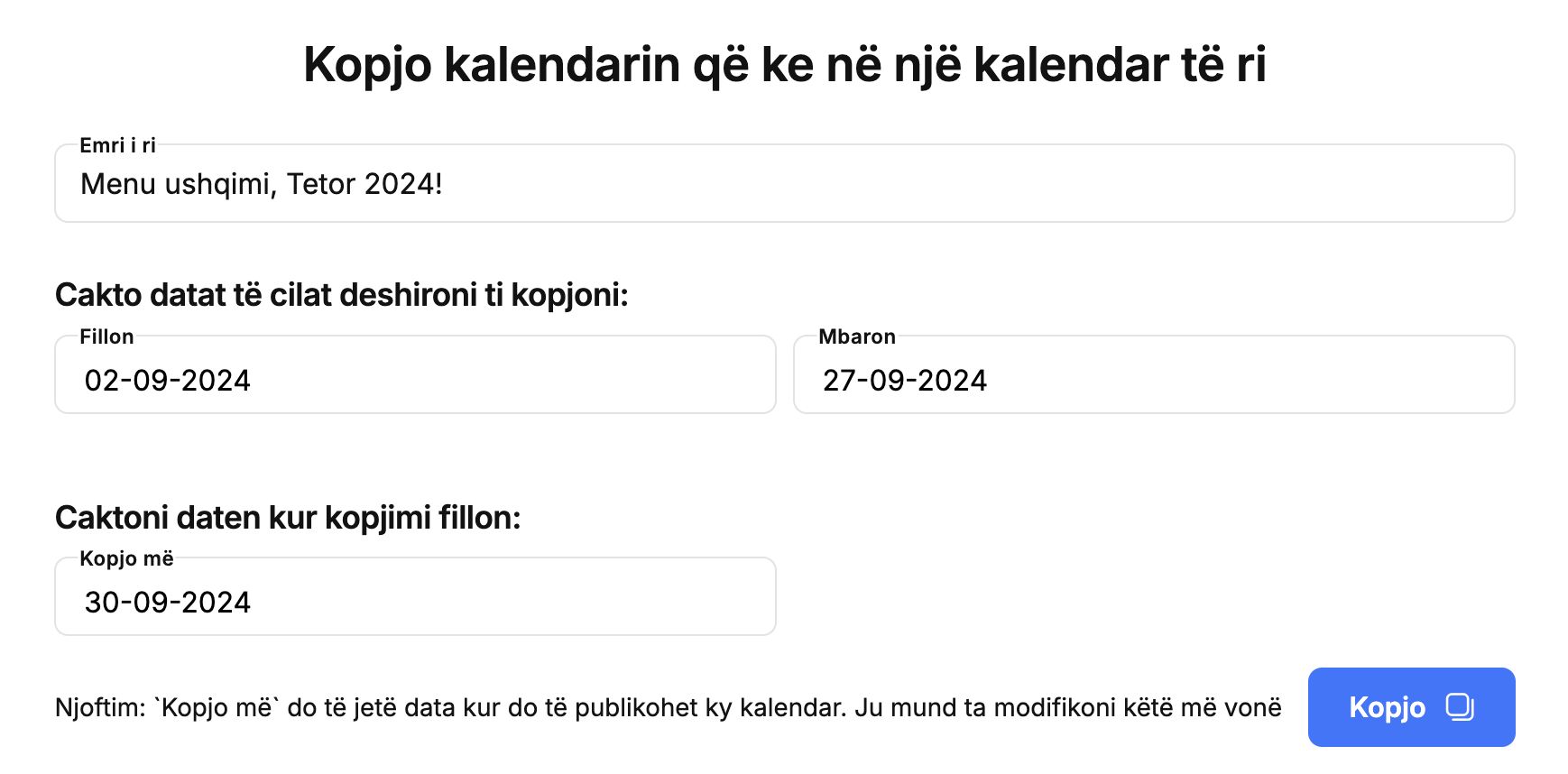
Task: Select the year 2024 in Fillon date
Action: coord(216,381)
